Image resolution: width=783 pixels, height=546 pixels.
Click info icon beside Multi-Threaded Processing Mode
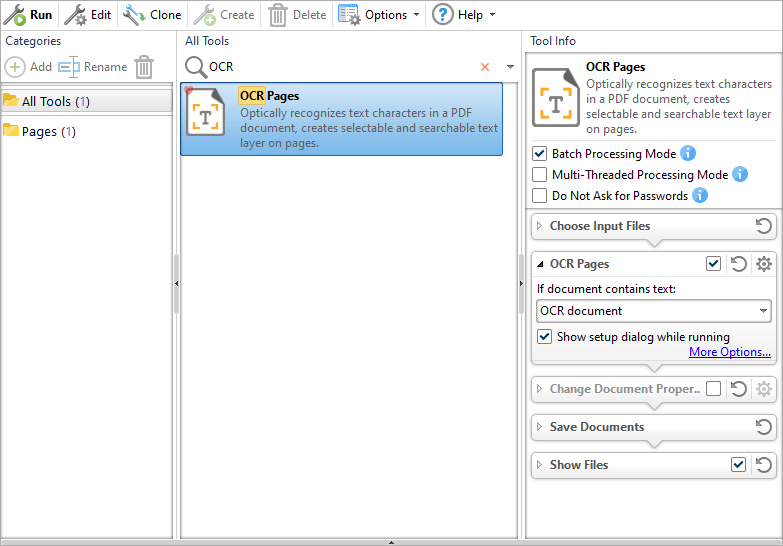tap(740, 174)
